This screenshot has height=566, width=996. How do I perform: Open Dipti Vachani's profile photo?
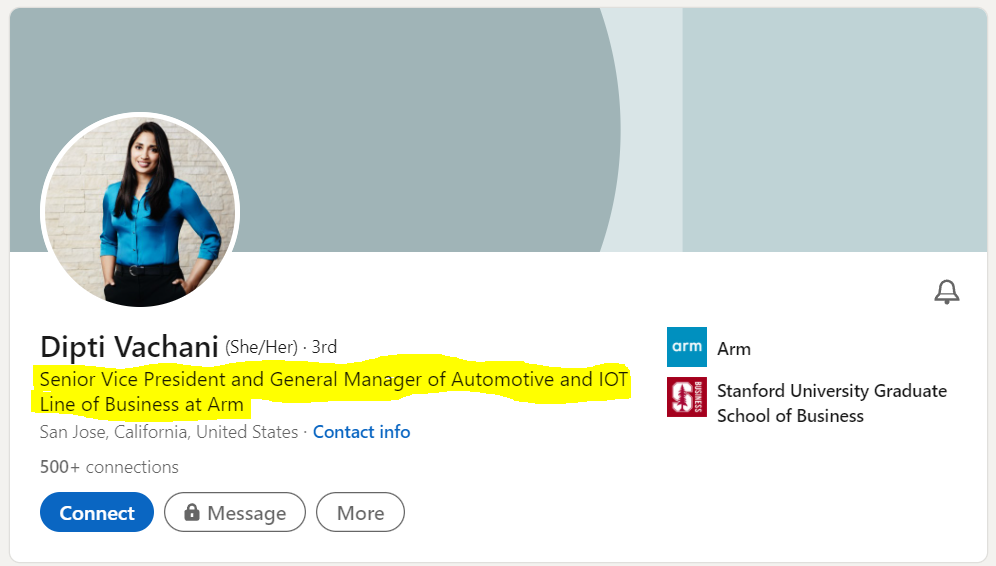pyautogui.click(x=140, y=211)
